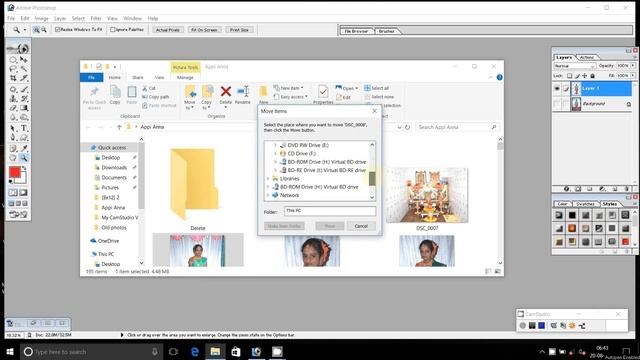Click Cancel in Move Items dialog

tap(361, 226)
